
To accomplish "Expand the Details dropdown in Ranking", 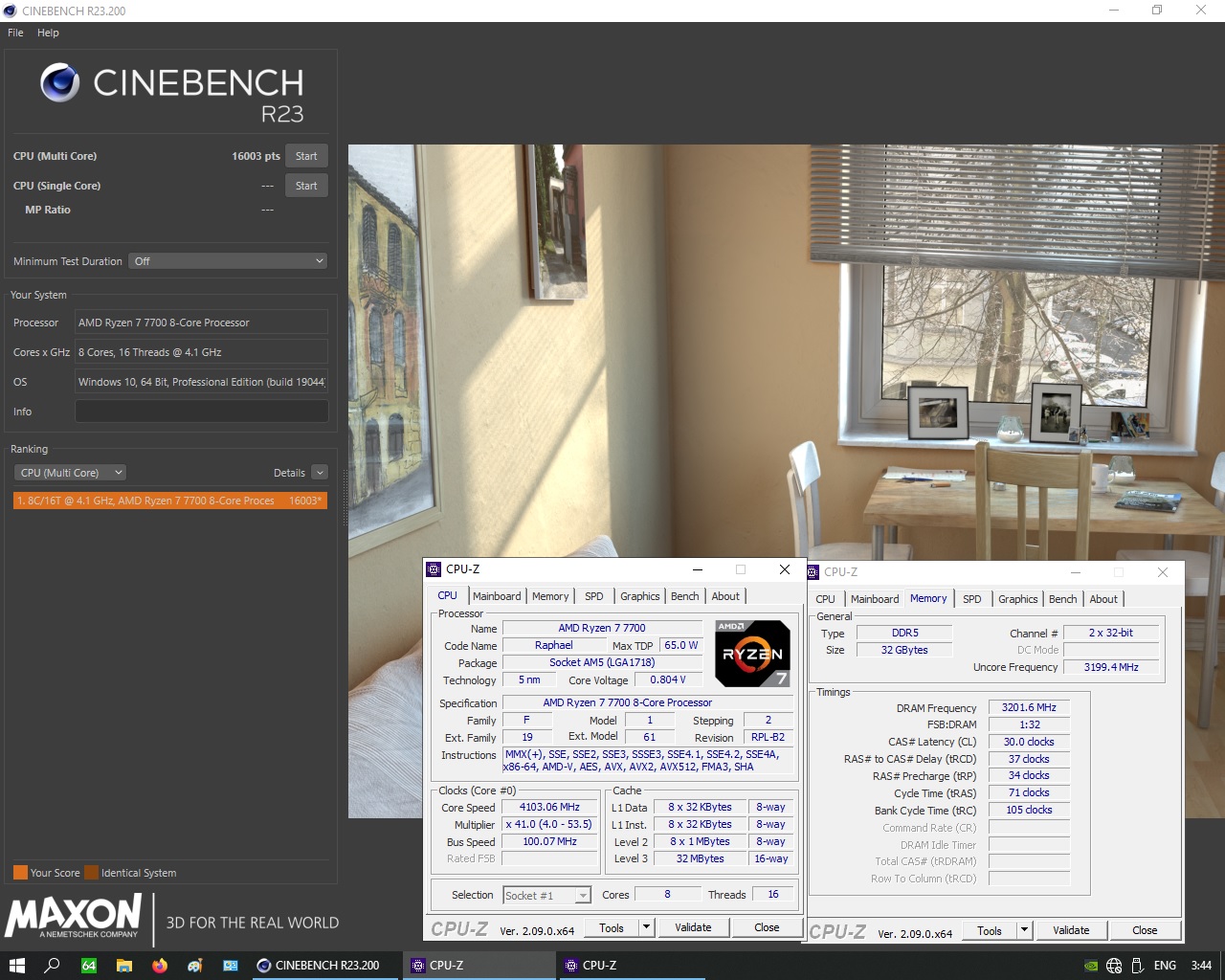I will pos(320,473).
